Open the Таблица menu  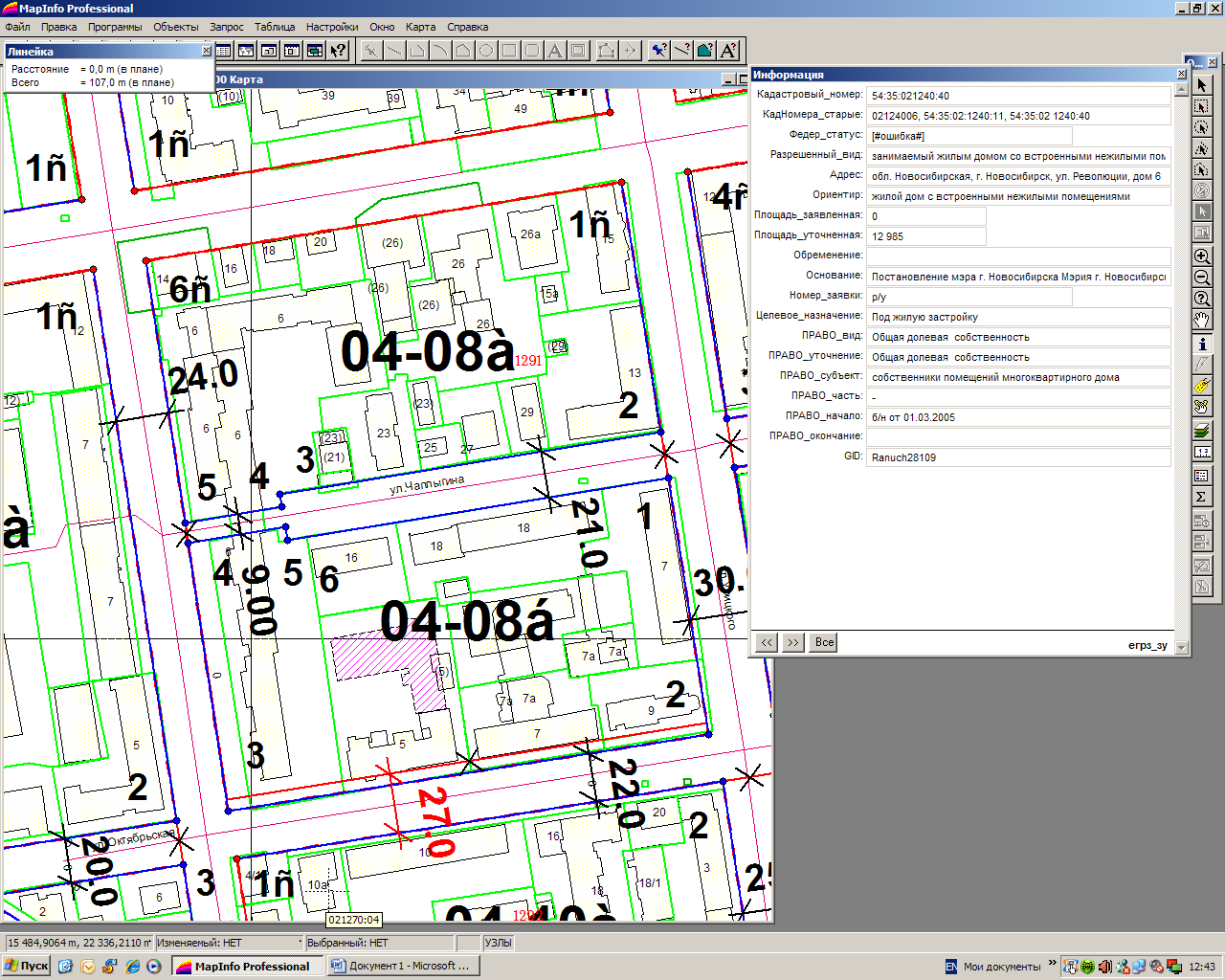click(x=275, y=27)
